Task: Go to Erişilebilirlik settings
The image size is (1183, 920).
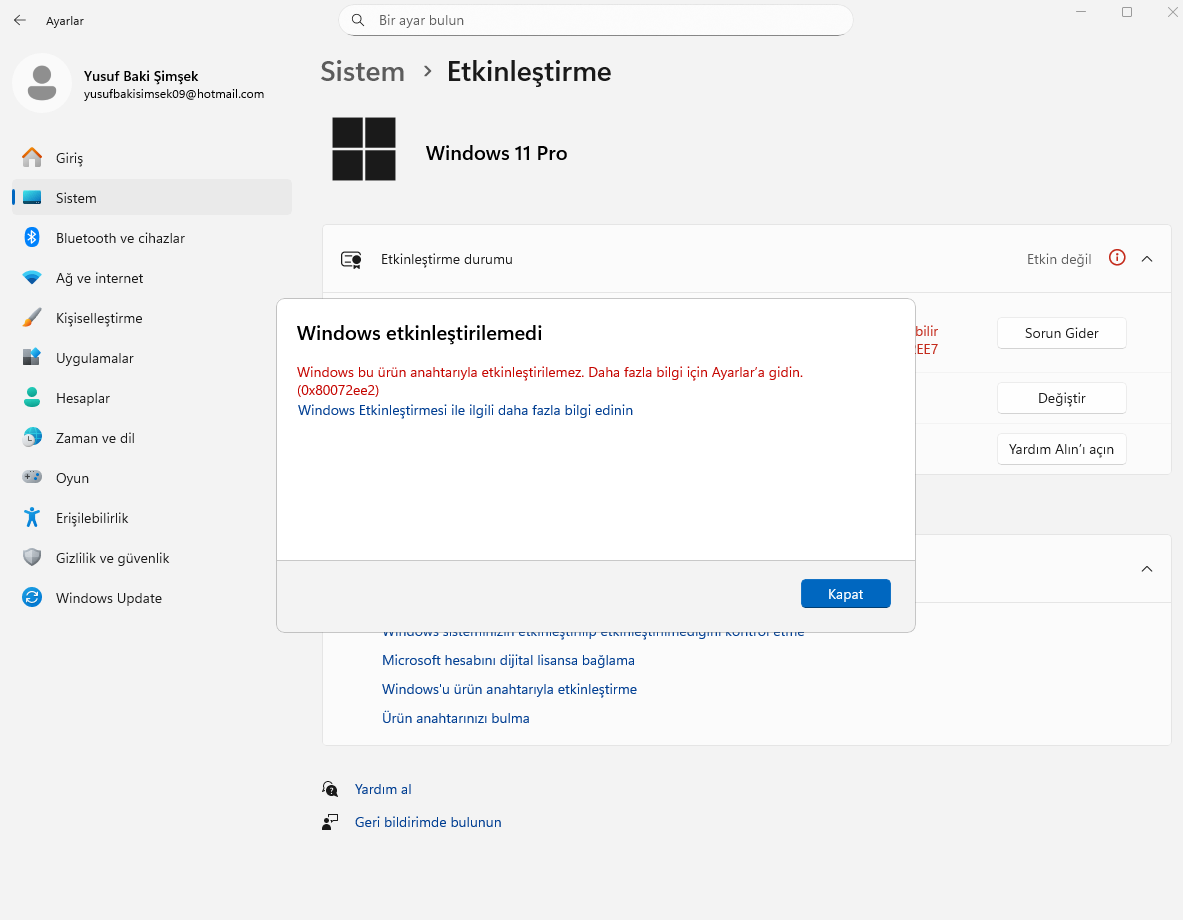Action: [152, 518]
